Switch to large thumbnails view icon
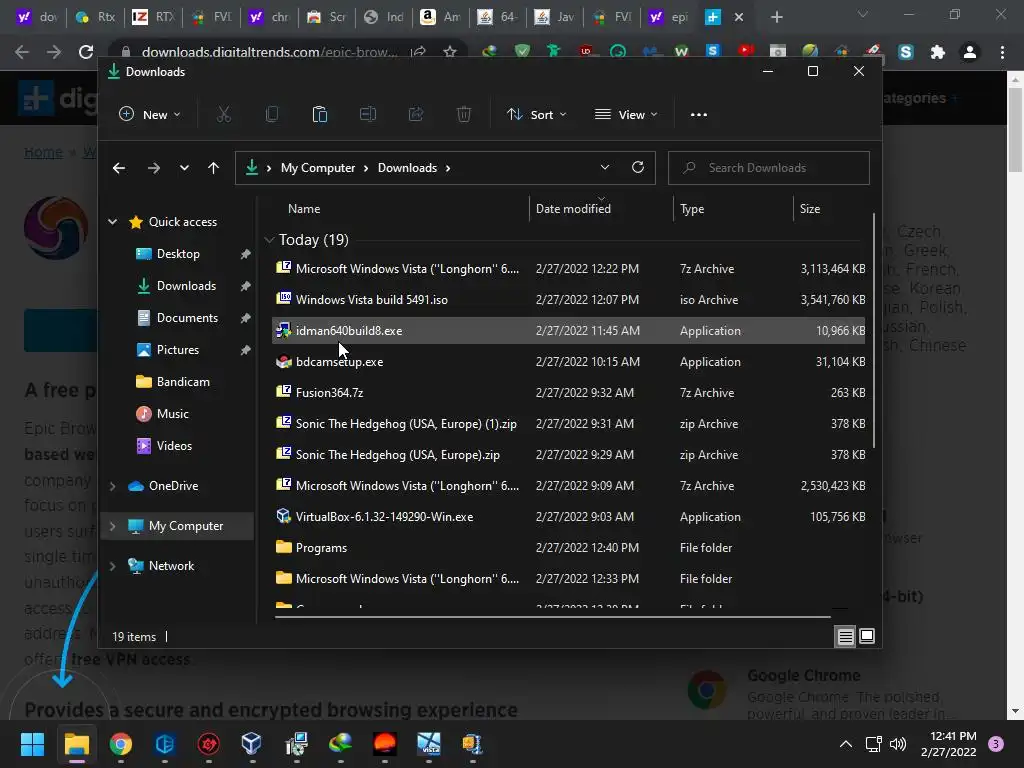The width and height of the screenshot is (1024, 768). [x=867, y=636]
